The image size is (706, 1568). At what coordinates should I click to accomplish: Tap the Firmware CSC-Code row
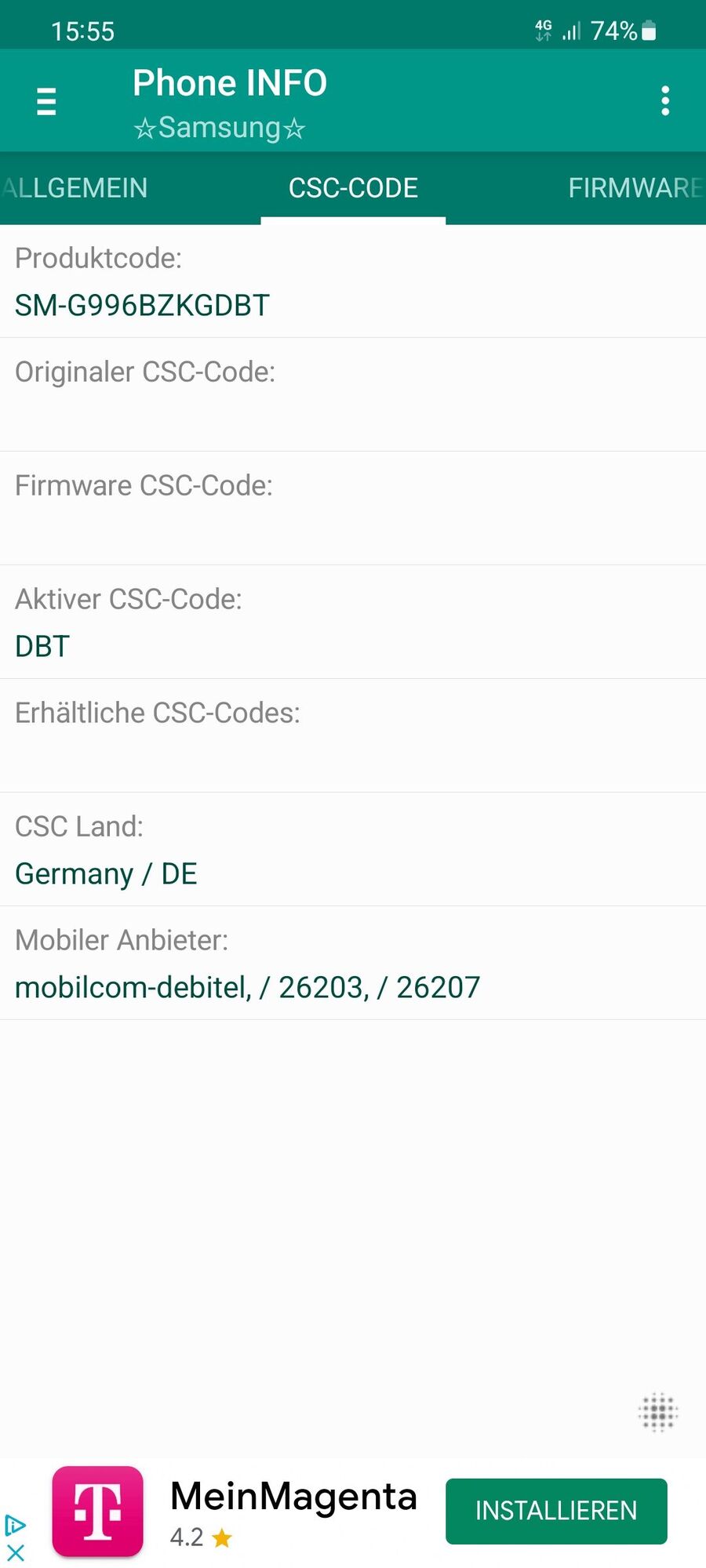pyautogui.click(x=353, y=508)
